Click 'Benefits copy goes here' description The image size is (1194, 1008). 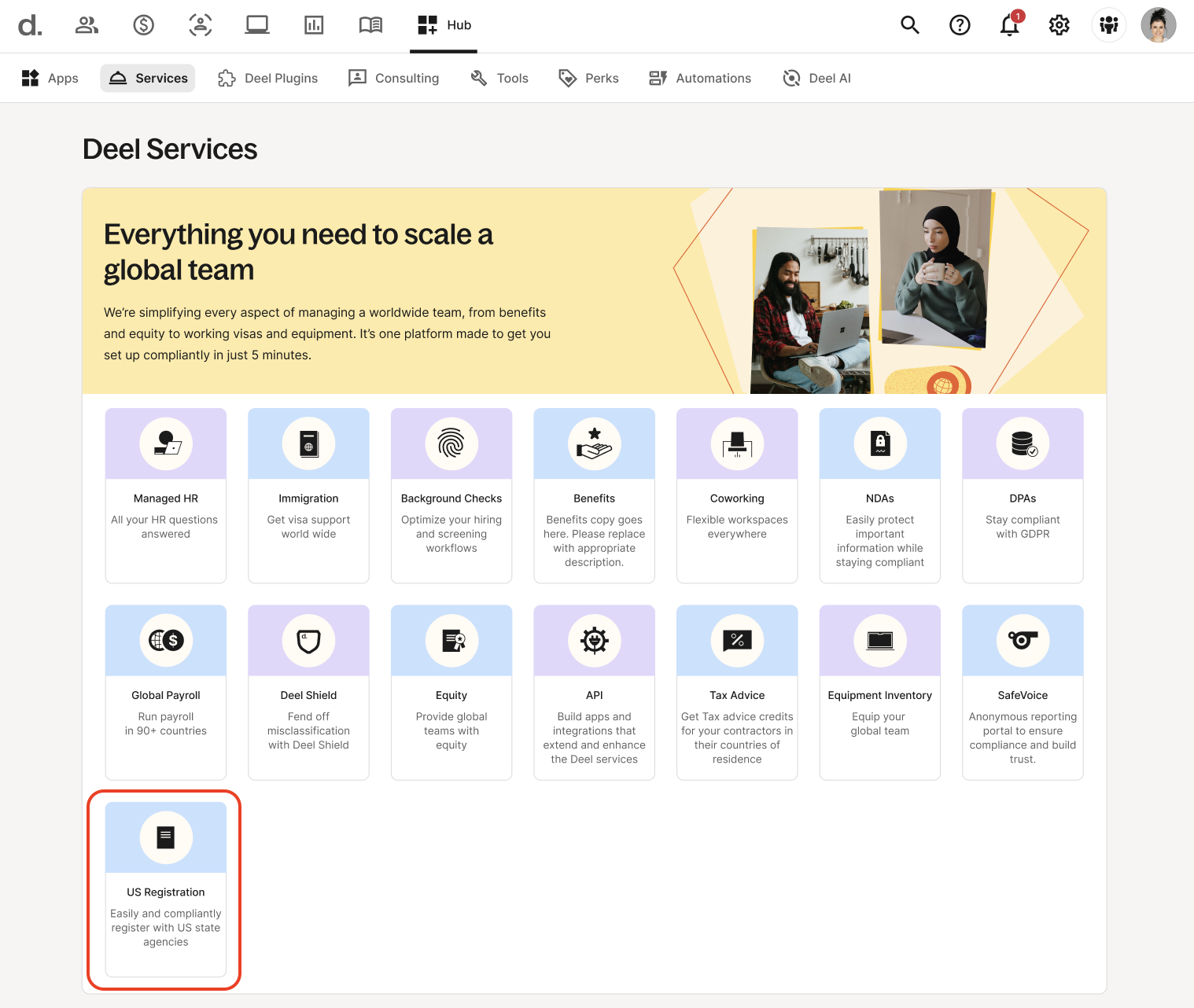595,541
